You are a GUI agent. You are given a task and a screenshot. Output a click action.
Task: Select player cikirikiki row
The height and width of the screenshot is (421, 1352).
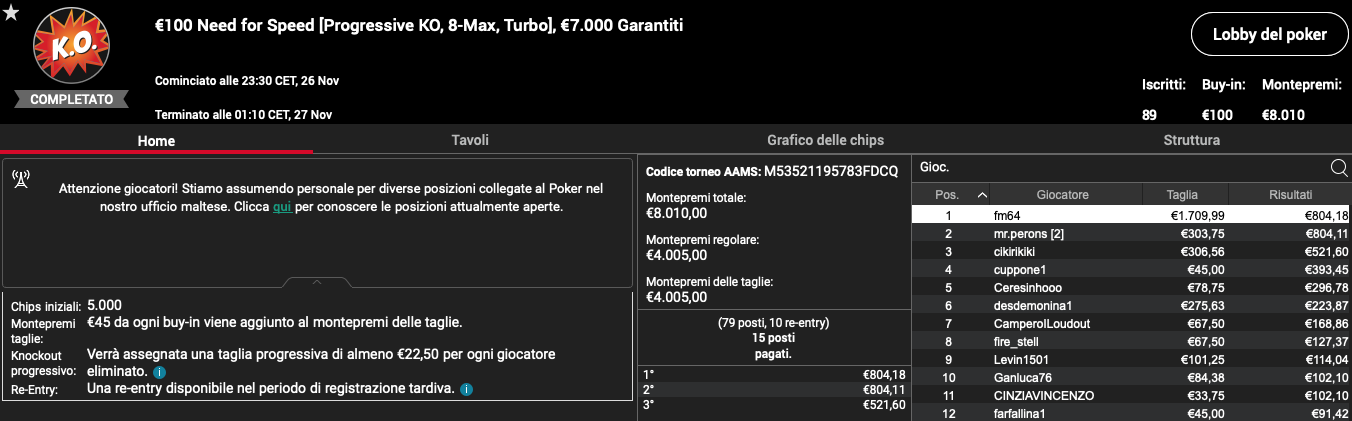point(1132,251)
